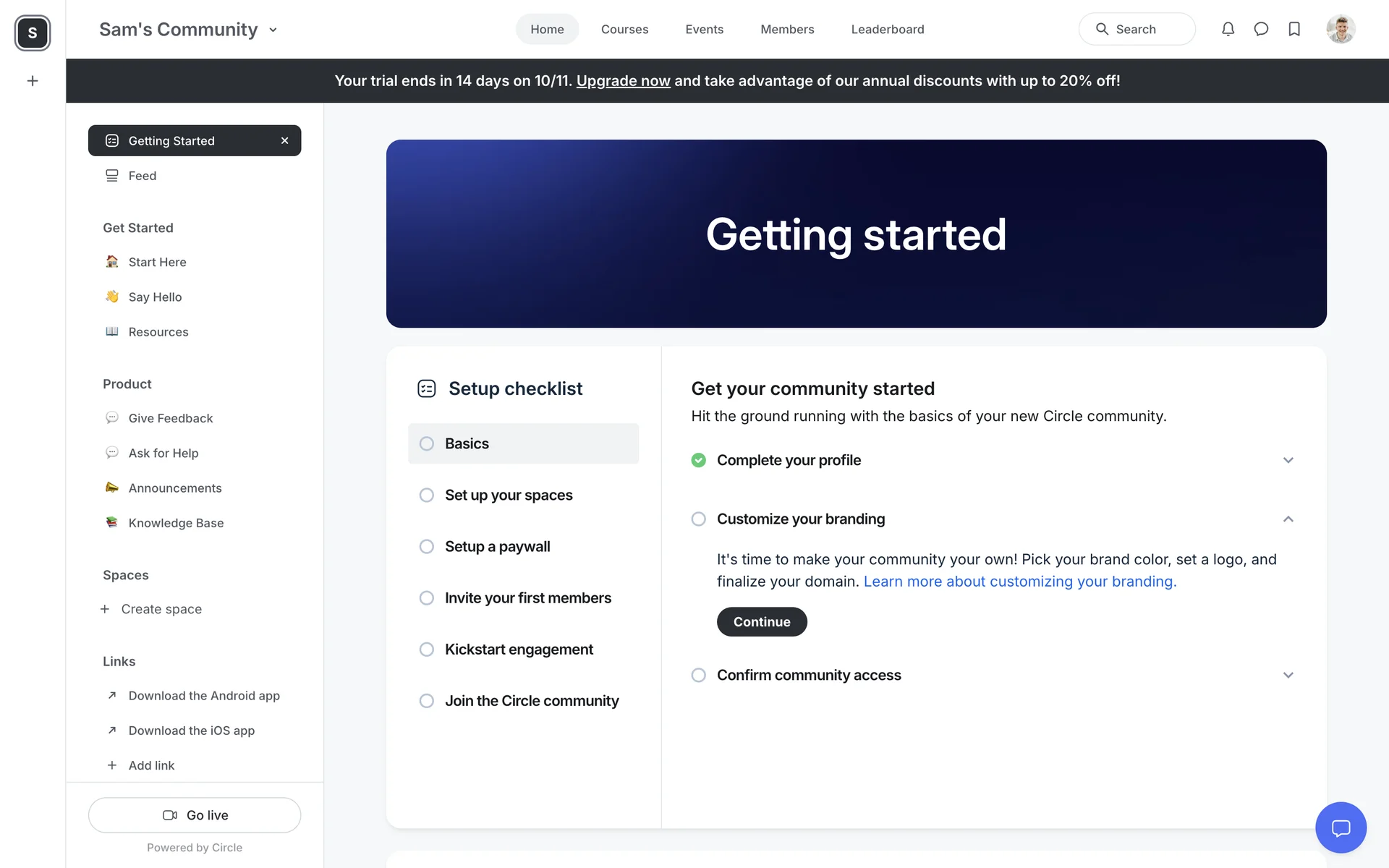Screen dimensions: 1389x868
Task: Select the Setup a paywall checklist circle
Action: tap(427, 547)
